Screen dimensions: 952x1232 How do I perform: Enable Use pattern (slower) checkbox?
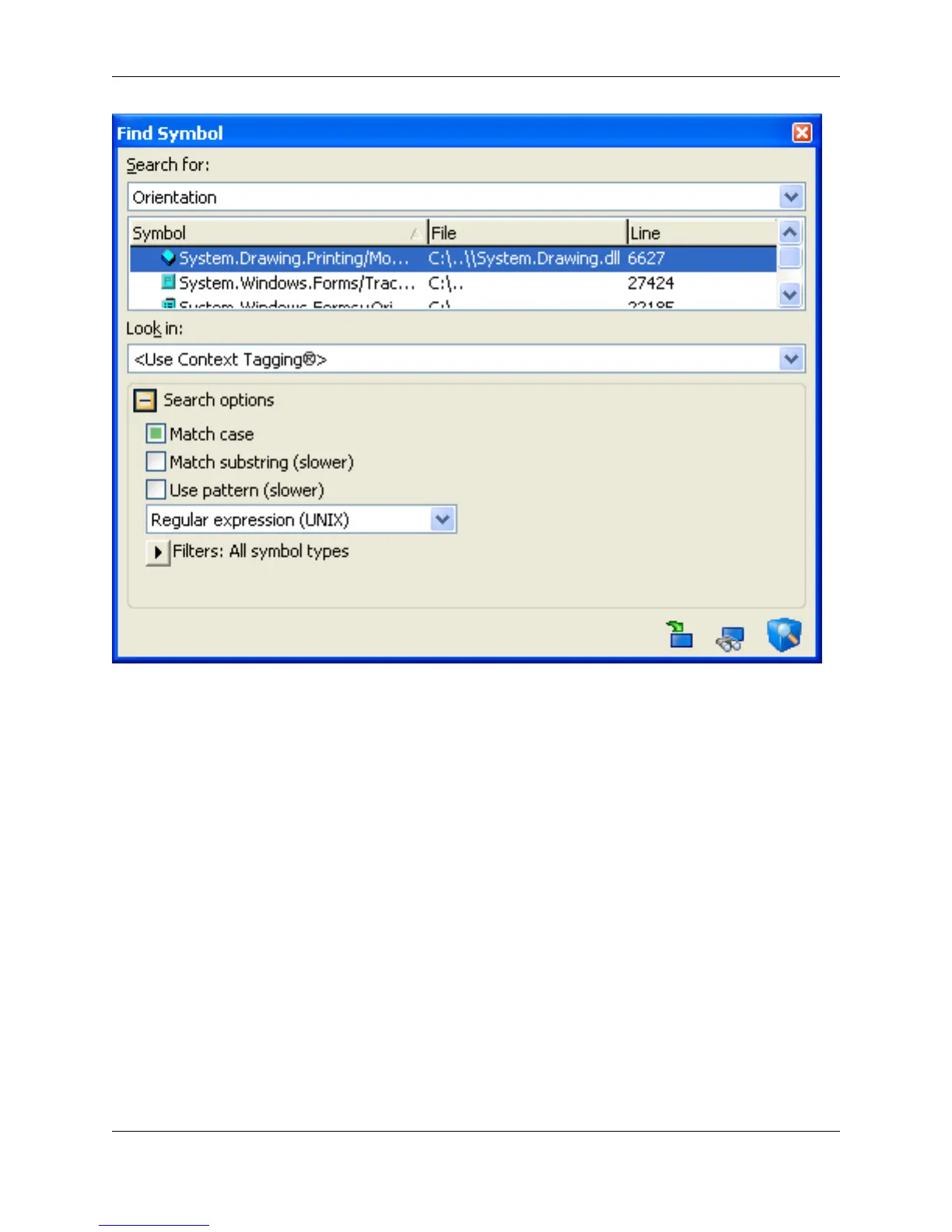[x=156, y=489]
